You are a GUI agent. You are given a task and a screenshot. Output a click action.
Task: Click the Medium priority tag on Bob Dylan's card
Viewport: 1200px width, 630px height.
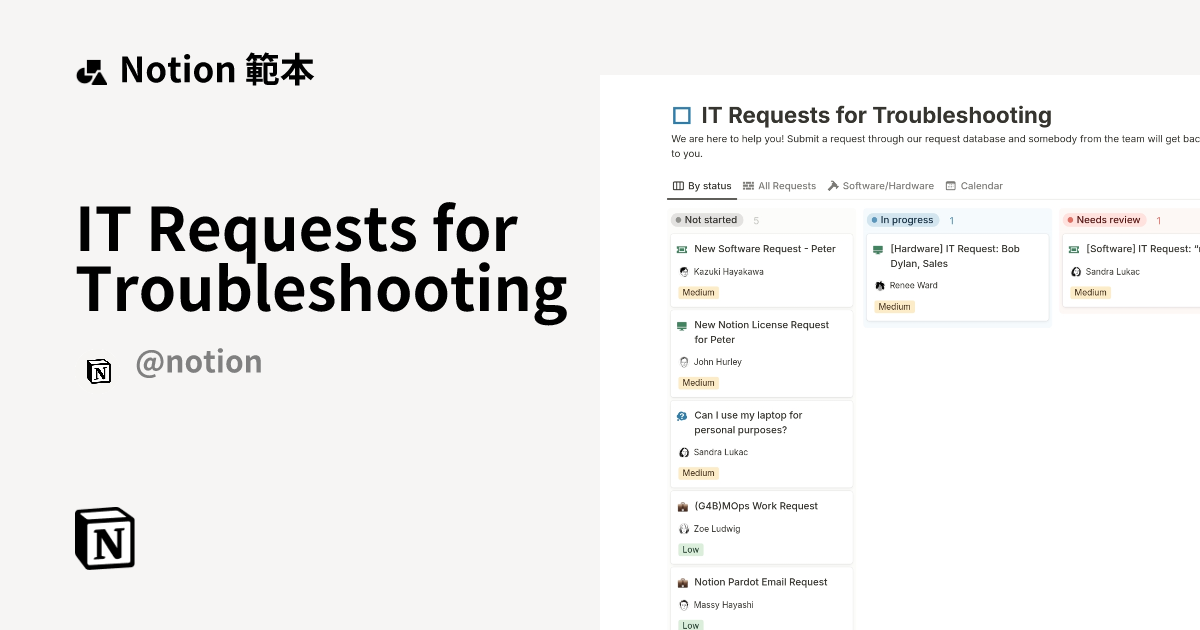(x=894, y=307)
